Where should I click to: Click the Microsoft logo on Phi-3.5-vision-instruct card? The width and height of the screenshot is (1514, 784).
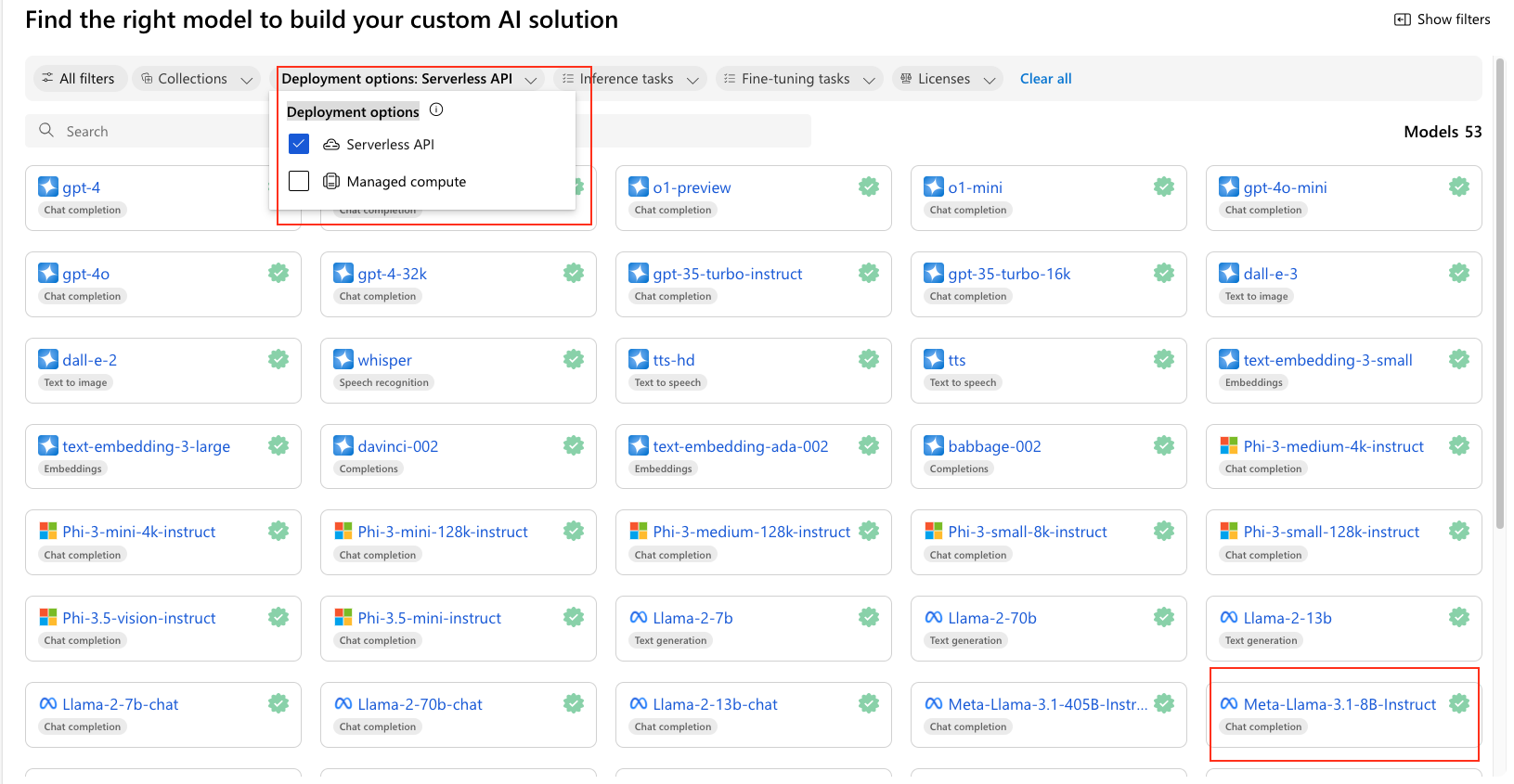(48, 617)
